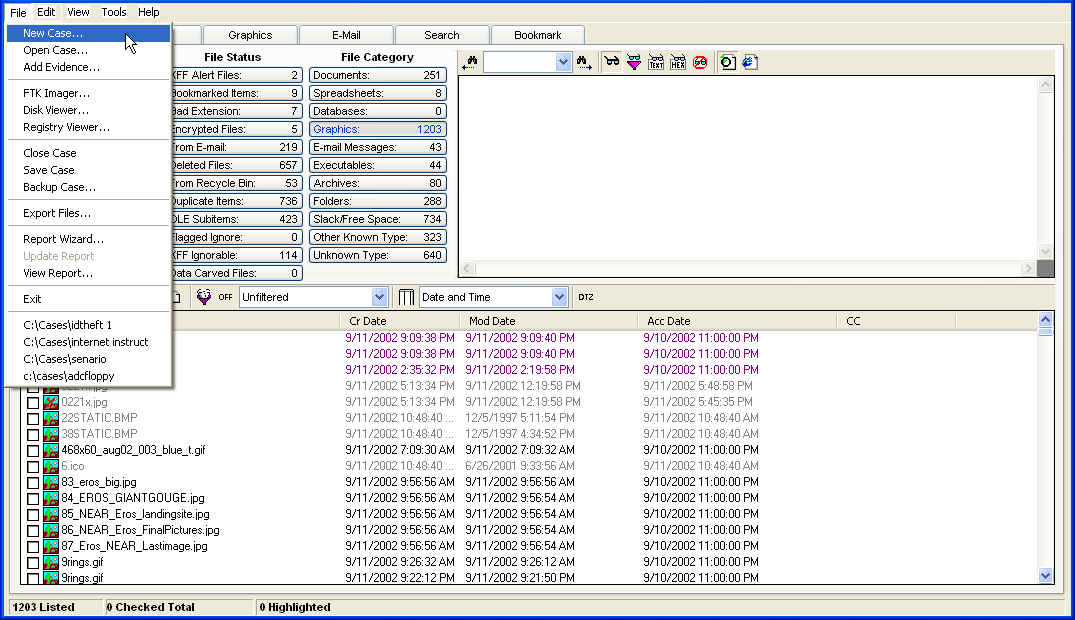Switch to the E-Mail tab
The width and height of the screenshot is (1075, 620).
pos(346,35)
